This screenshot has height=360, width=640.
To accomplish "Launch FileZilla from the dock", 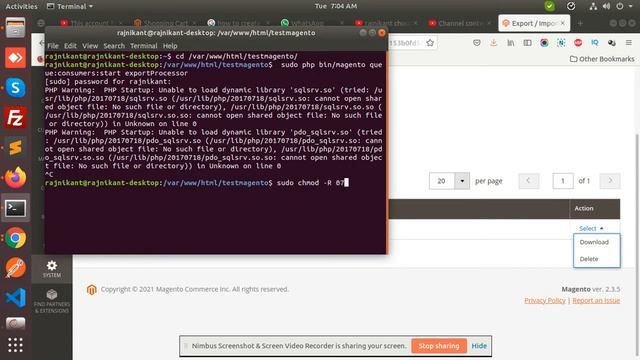I will click(16, 118).
